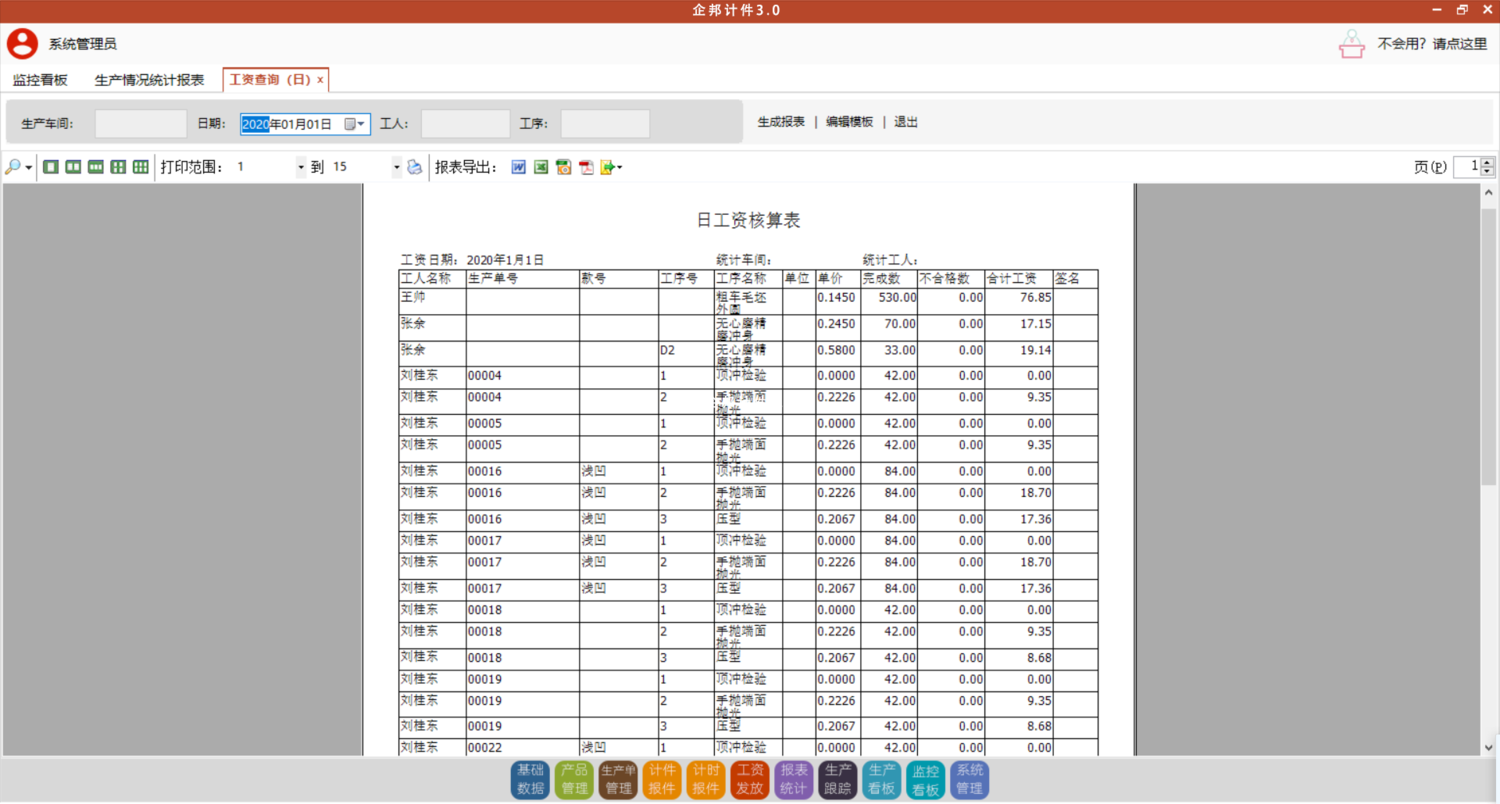This screenshot has width=1500, height=804.
Task: Open 基础数据 module in bottom bar
Action: [x=530, y=779]
